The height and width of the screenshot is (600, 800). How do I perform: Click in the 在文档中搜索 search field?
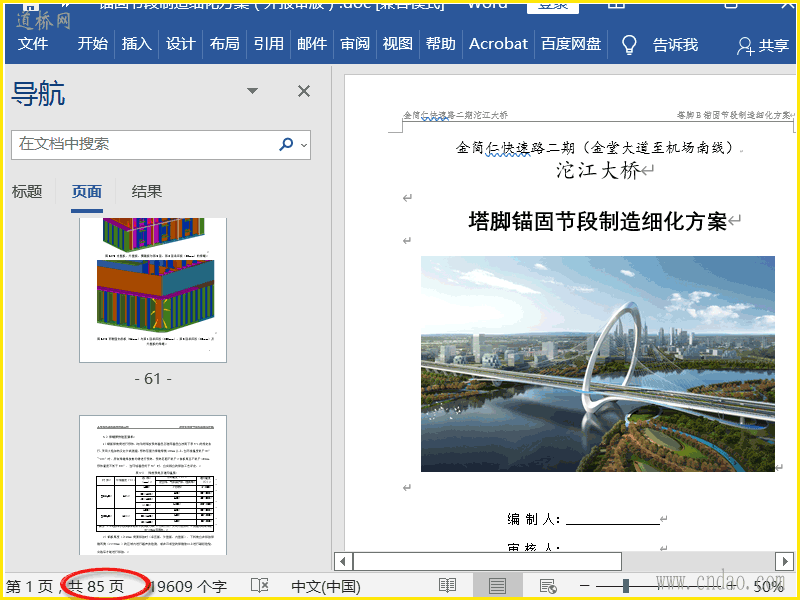coord(140,144)
